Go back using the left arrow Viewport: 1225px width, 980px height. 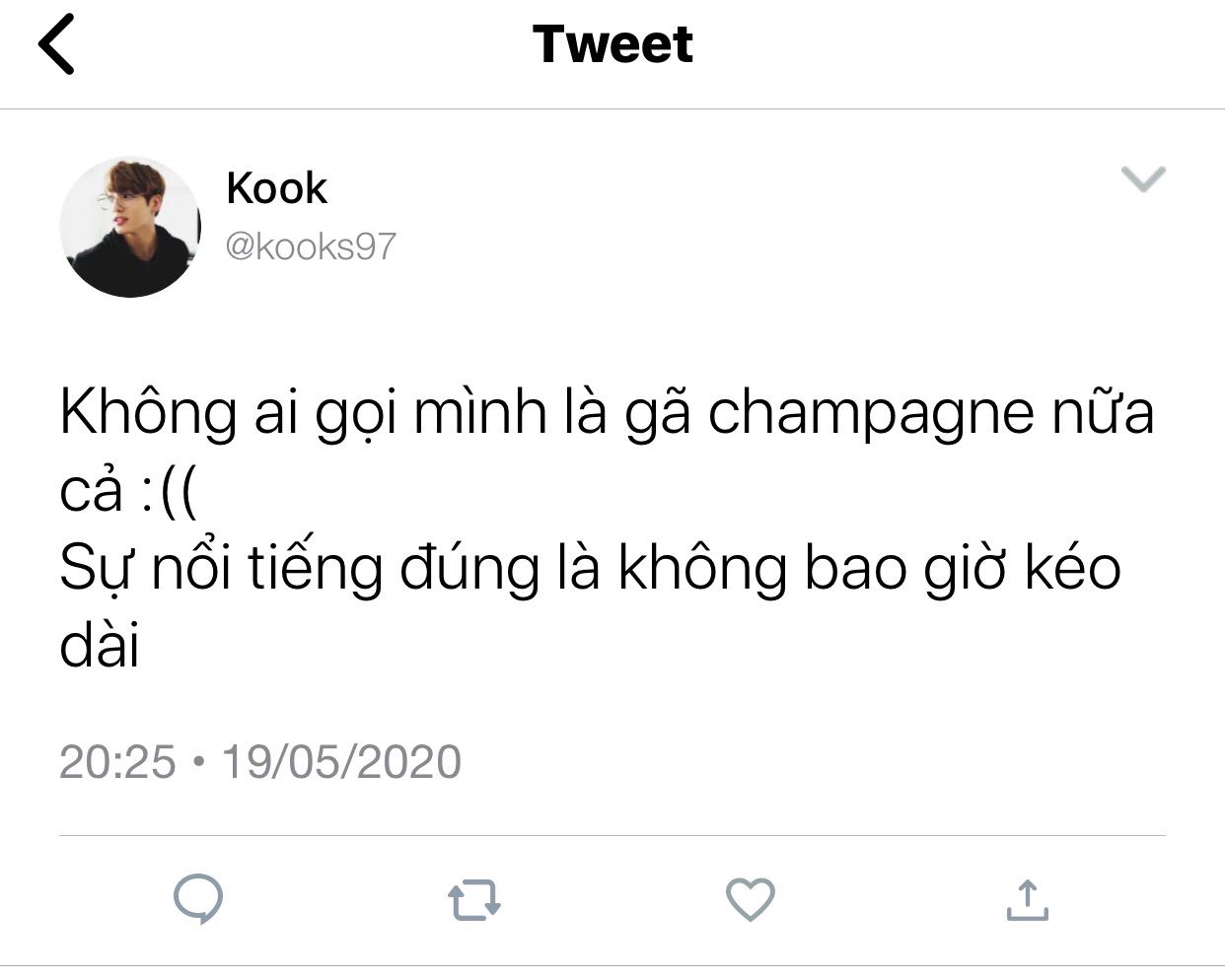56,44
